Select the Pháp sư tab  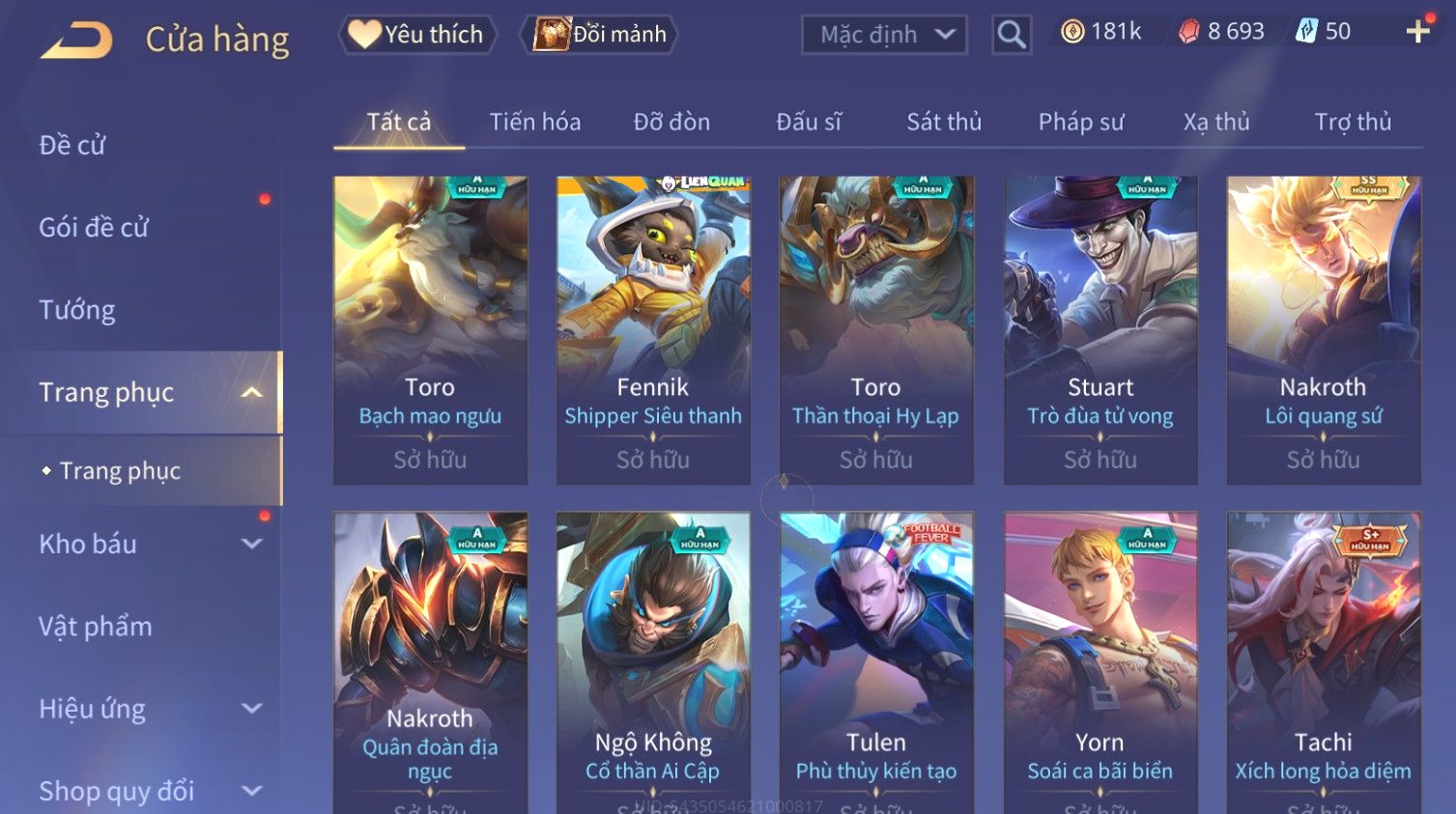tap(1081, 123)
